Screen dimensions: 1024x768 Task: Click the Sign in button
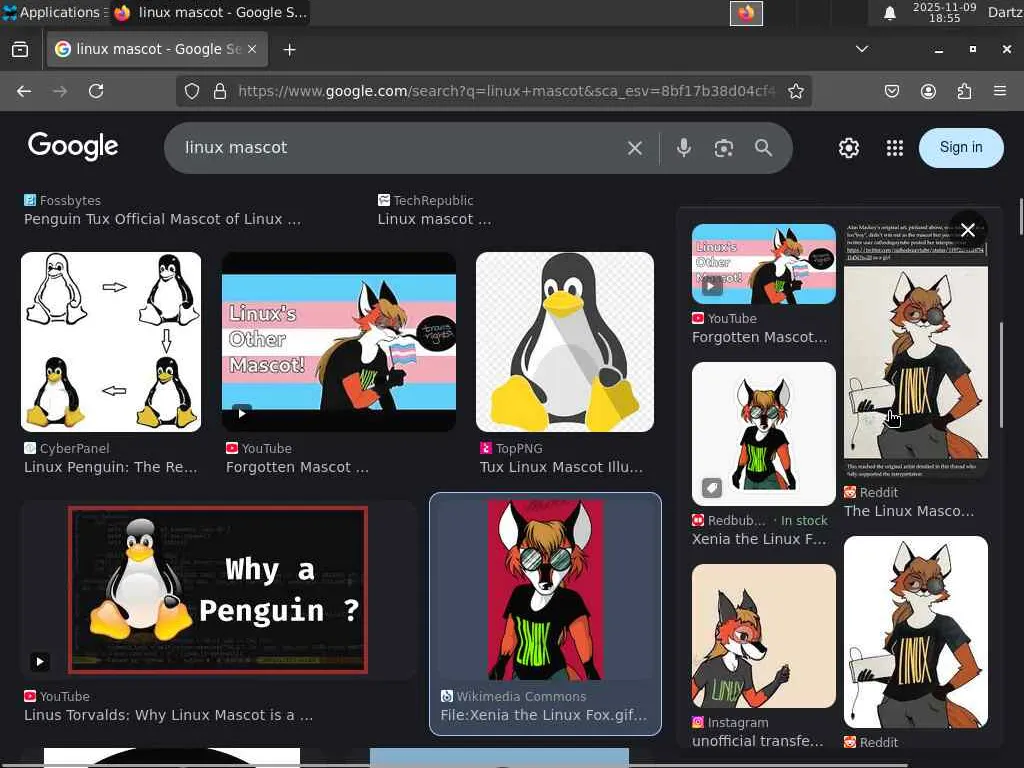[961, 148]
